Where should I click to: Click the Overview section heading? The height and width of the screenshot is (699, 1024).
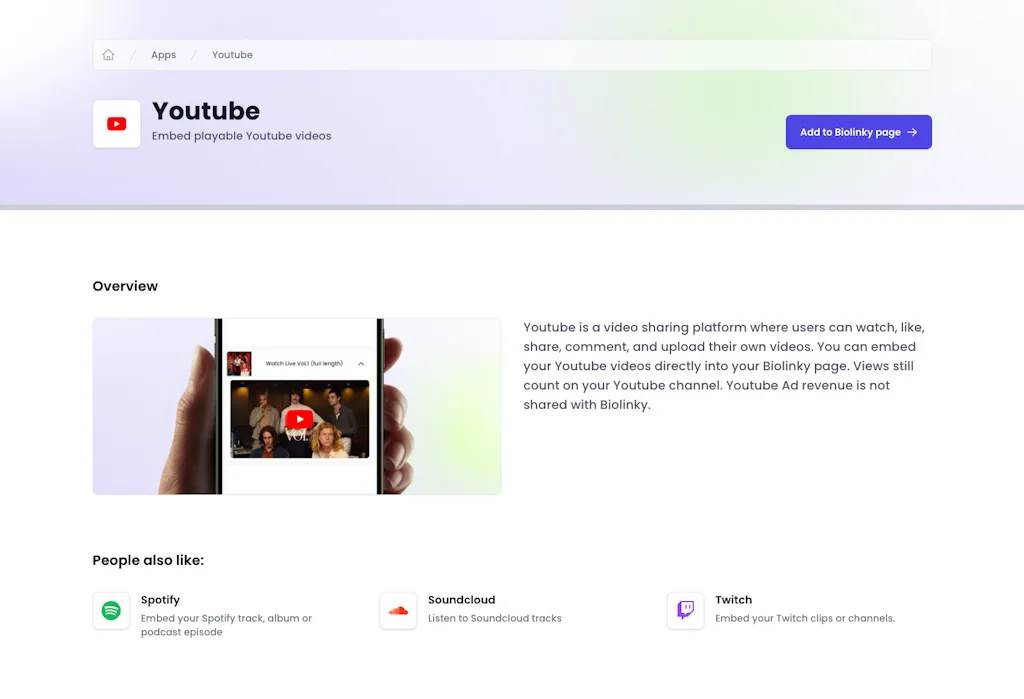pos(125,286)
